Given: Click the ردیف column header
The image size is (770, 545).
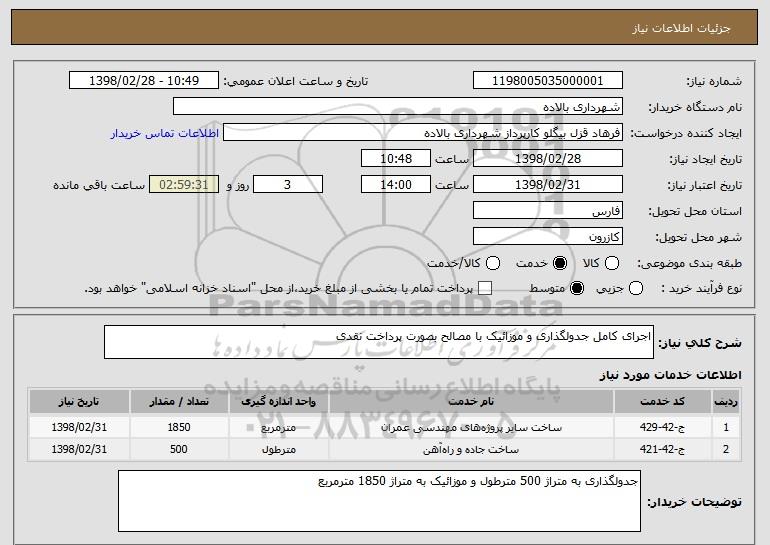Looking at the screenshot, I should (726, 402).
